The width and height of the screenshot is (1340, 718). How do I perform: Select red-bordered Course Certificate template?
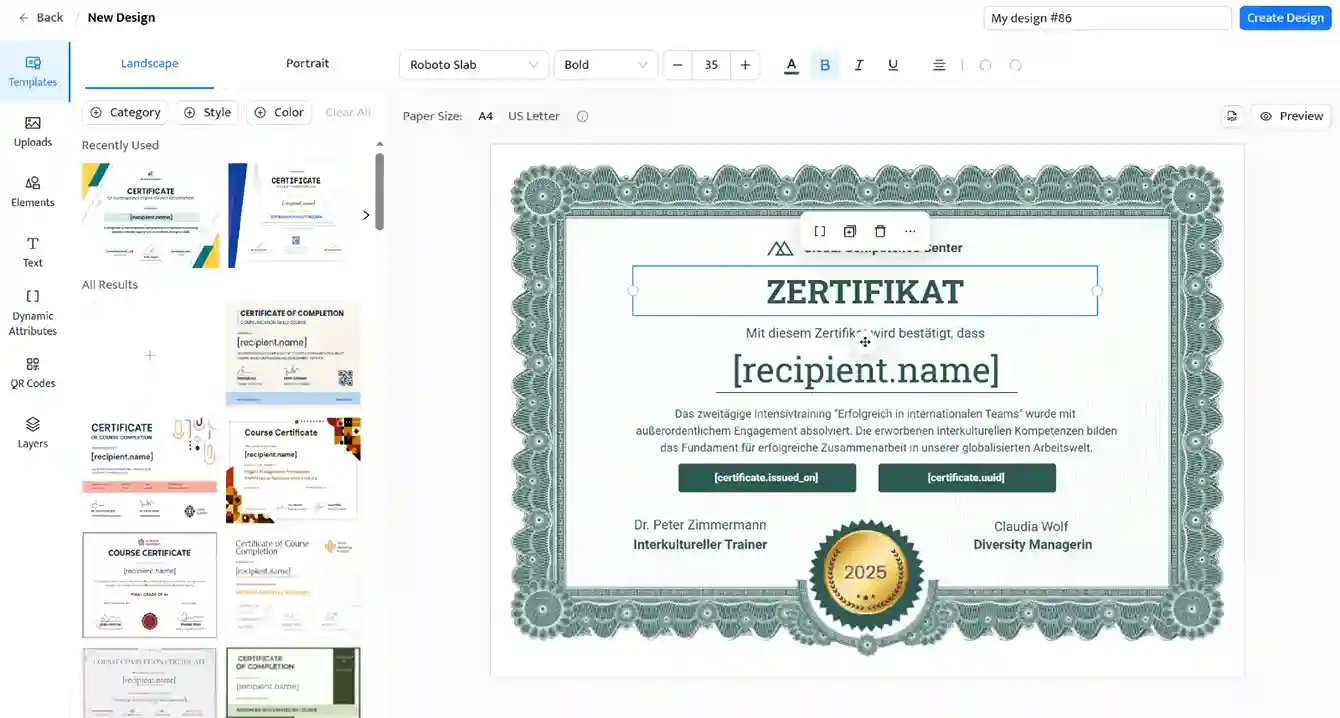pyautogui.click(x=150, y=585)
